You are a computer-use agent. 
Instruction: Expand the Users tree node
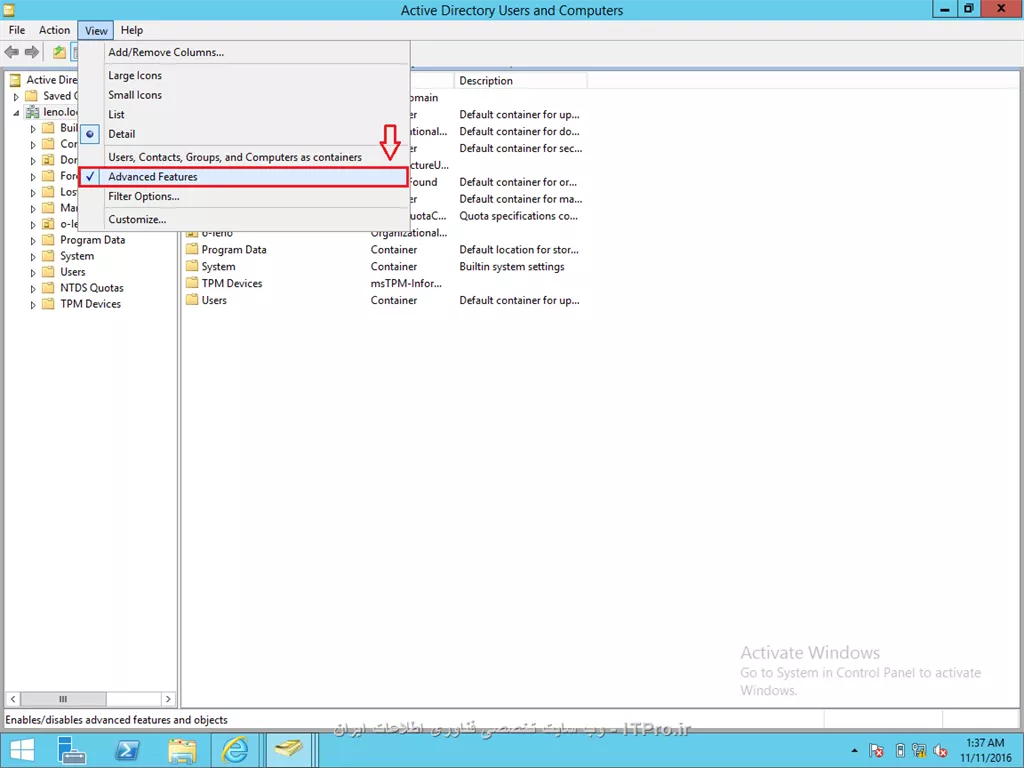pyautogui.click(x=33, y=272)
